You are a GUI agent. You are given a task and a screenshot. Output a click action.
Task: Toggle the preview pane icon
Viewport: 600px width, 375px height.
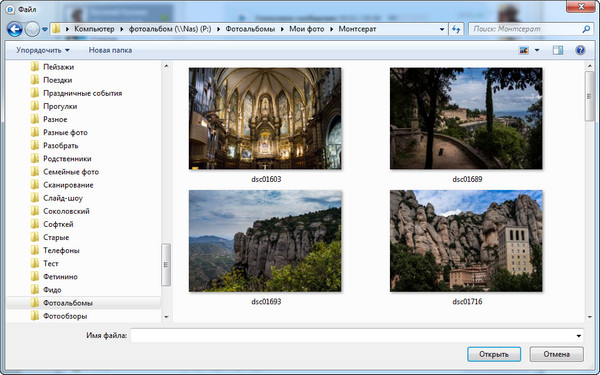point(558,50)
